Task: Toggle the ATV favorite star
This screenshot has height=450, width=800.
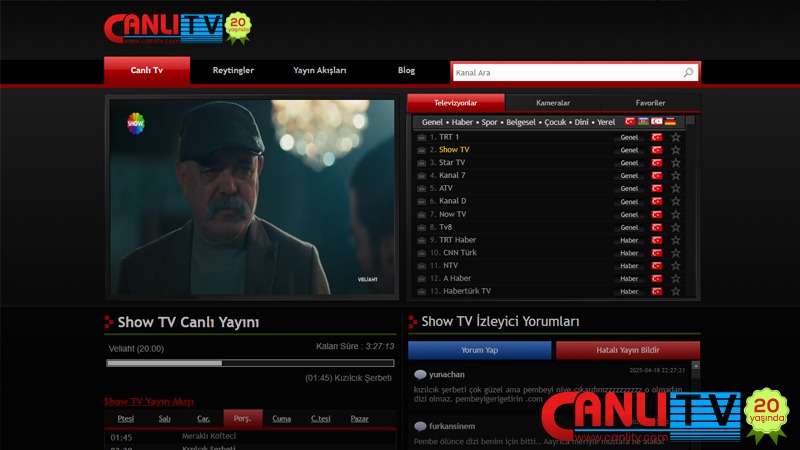Action: coord(676,188)
